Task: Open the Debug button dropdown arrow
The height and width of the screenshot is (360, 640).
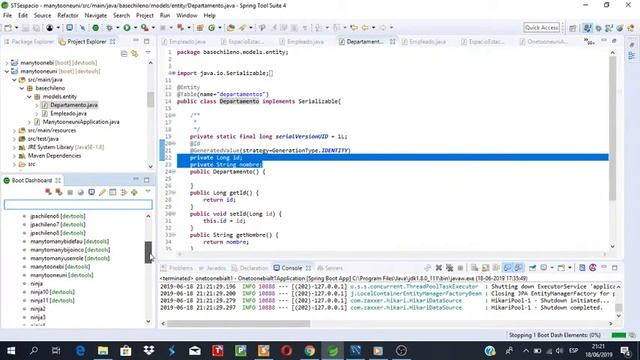Action: coord(117,28)
